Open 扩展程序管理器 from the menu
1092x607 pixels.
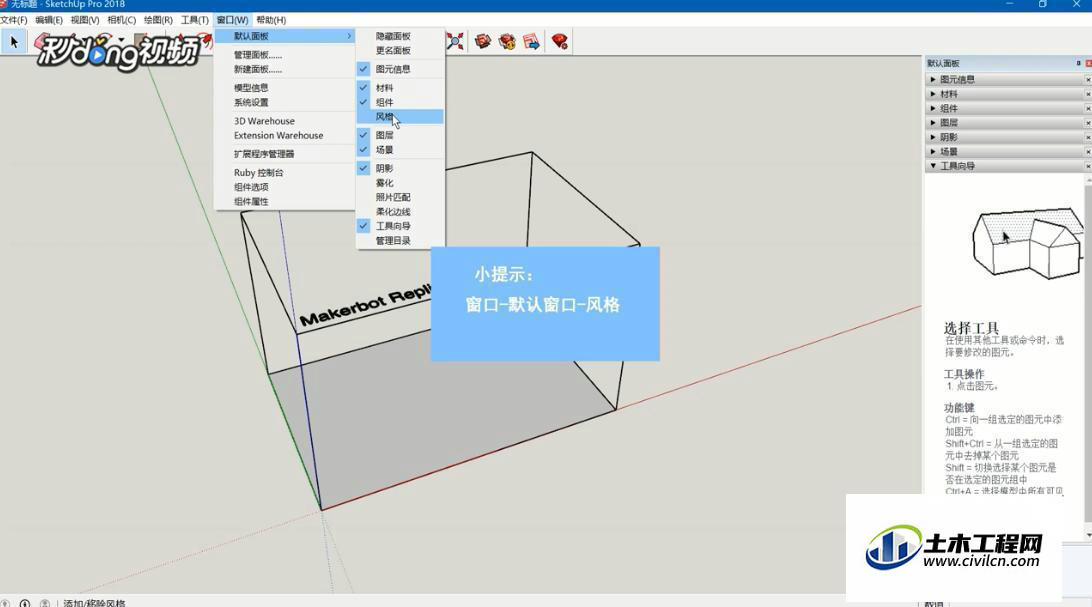coord(284,154)
